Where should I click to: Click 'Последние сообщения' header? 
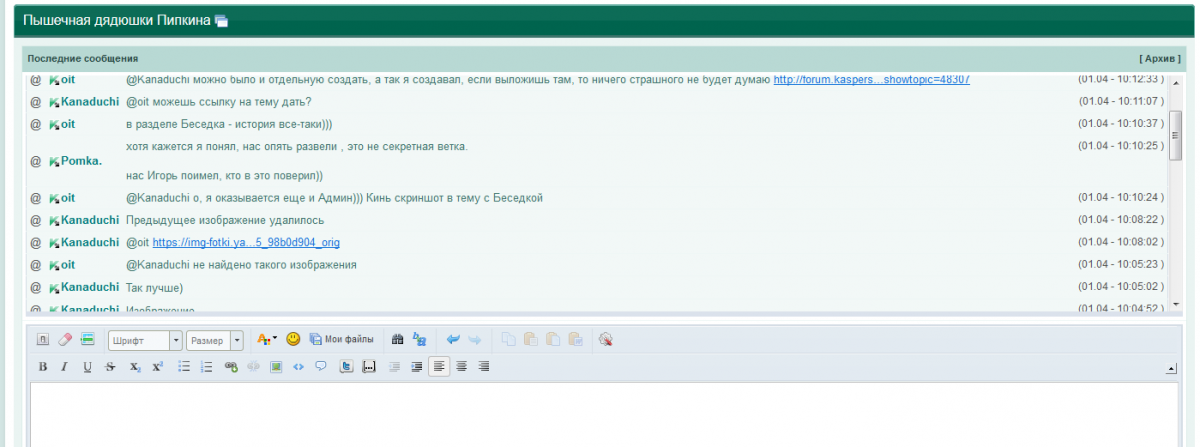(83, 59)
